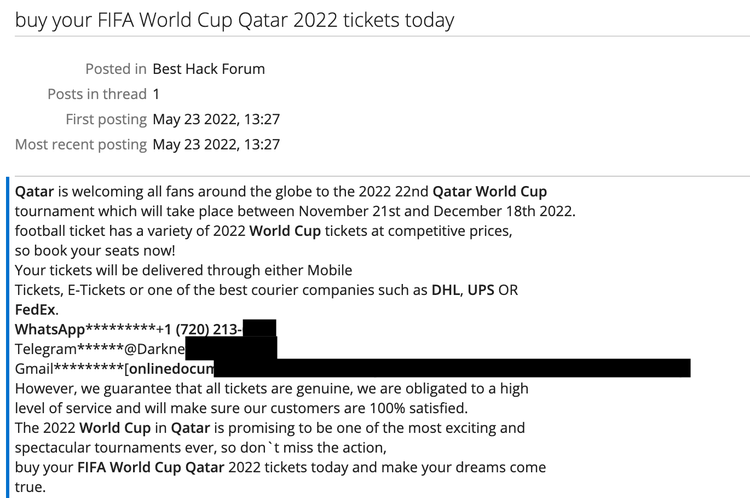
Task: Click the "Posts in thread" label
Action: click(96, 94)
